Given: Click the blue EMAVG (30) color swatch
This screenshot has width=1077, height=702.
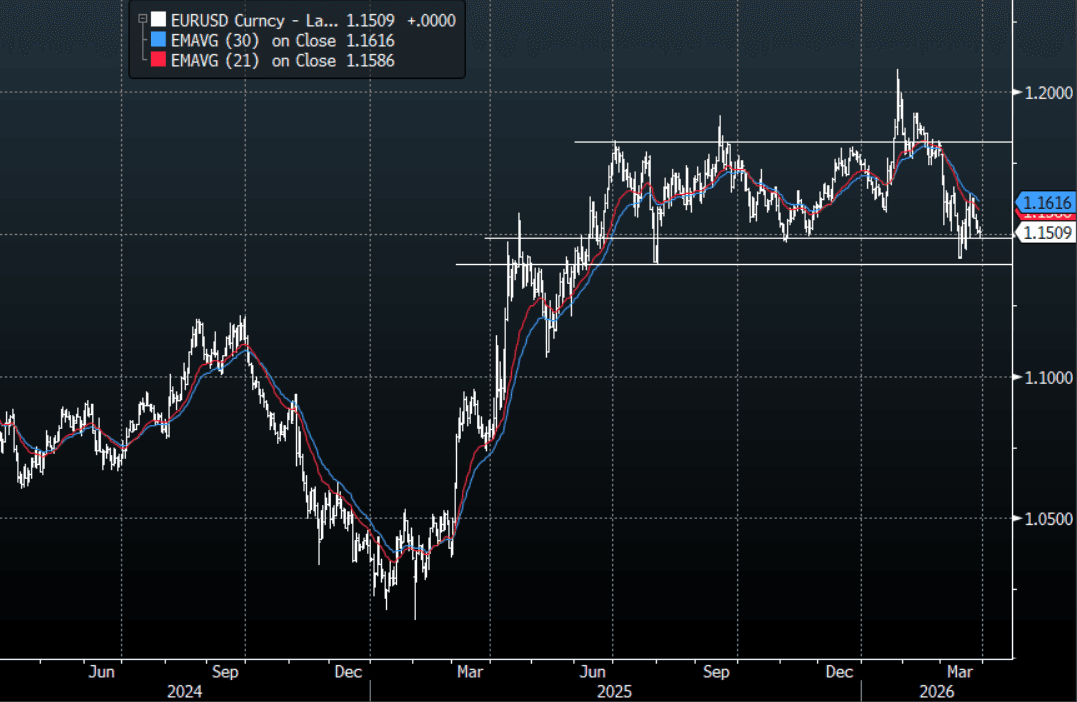Looking at the screenshot, I should [159, 40].
